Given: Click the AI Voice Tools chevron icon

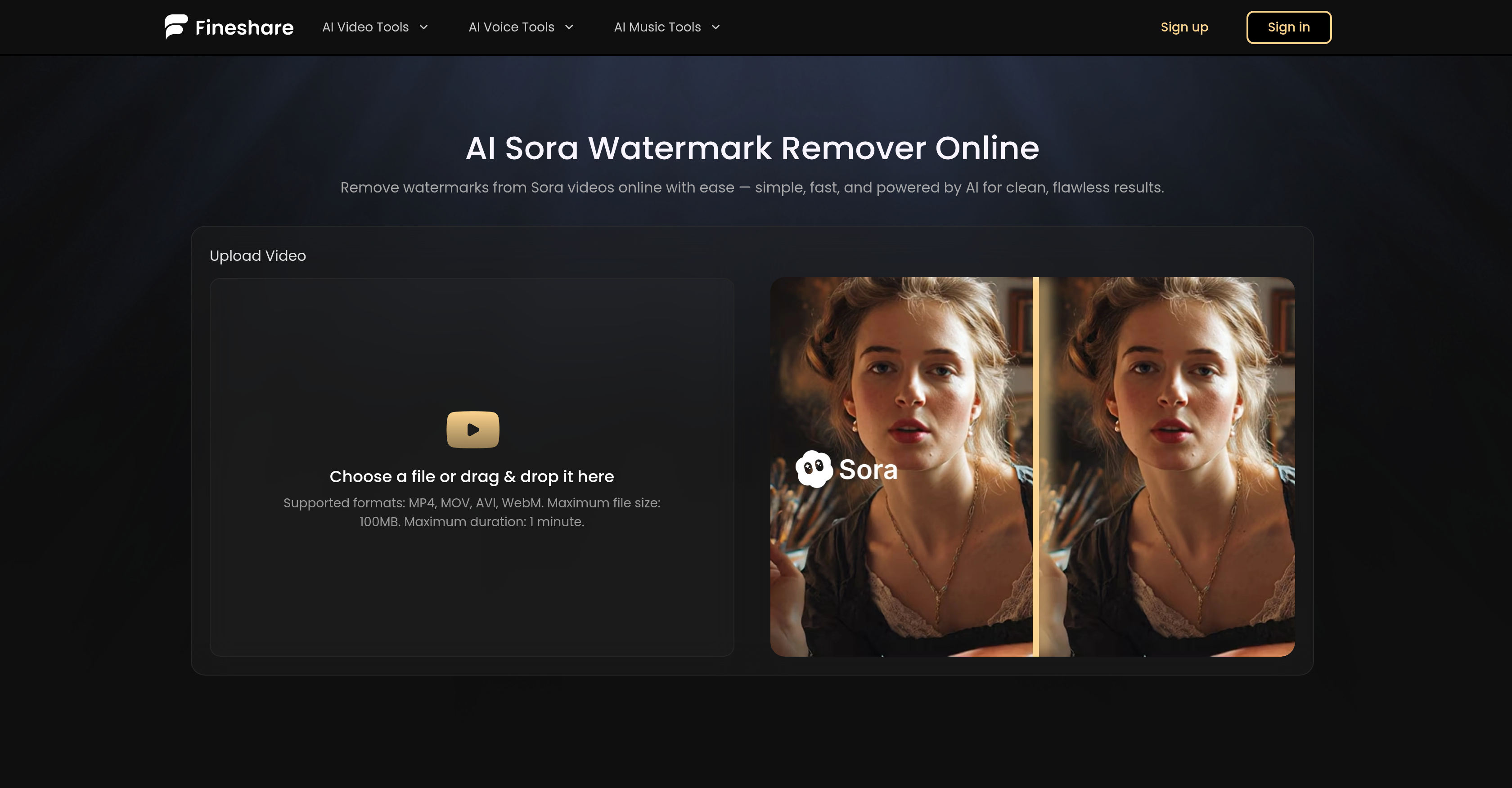Looking at the screenshot, I should click(568, 27).
